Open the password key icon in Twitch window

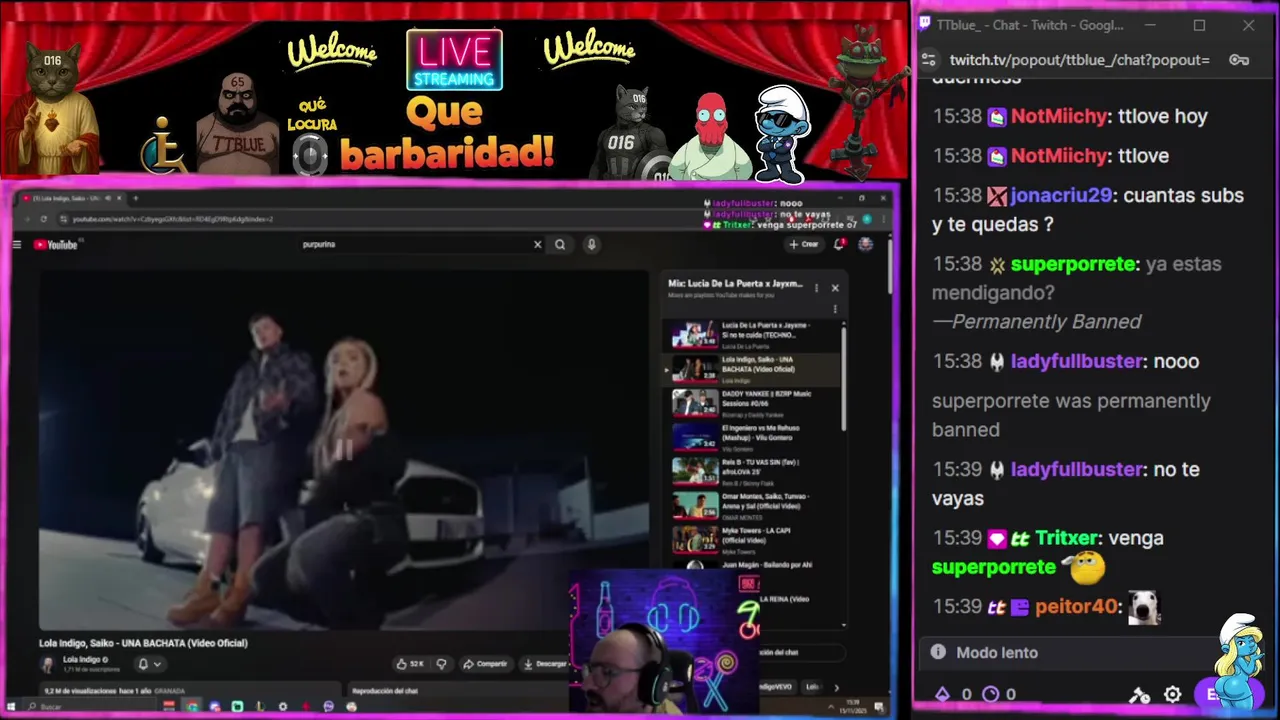click(1239, 60)
